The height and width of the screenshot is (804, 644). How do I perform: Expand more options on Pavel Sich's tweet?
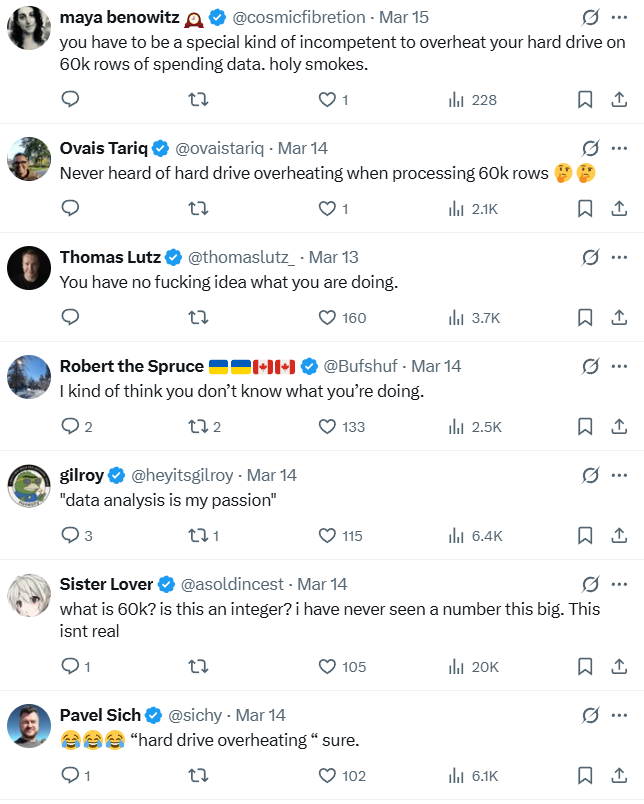click(621, 715)
